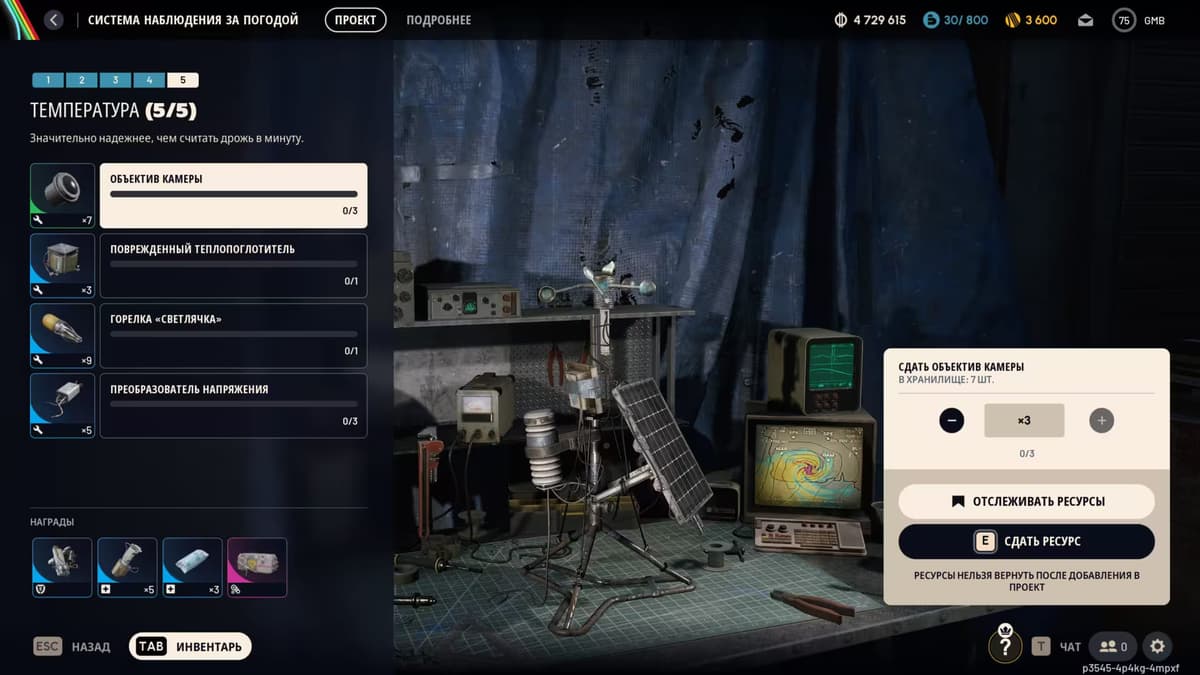Click the back arrow icon
This screenshot has width=1200, height=675.
tap(54, 20)
